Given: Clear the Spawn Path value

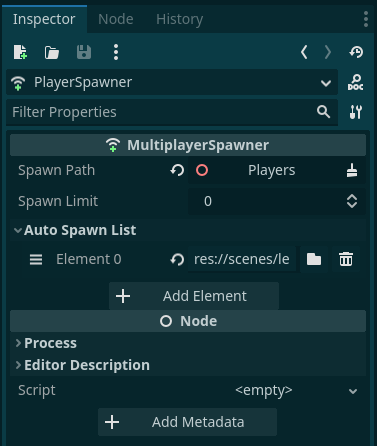Looking at the screenshot, I should coord(352,171).
